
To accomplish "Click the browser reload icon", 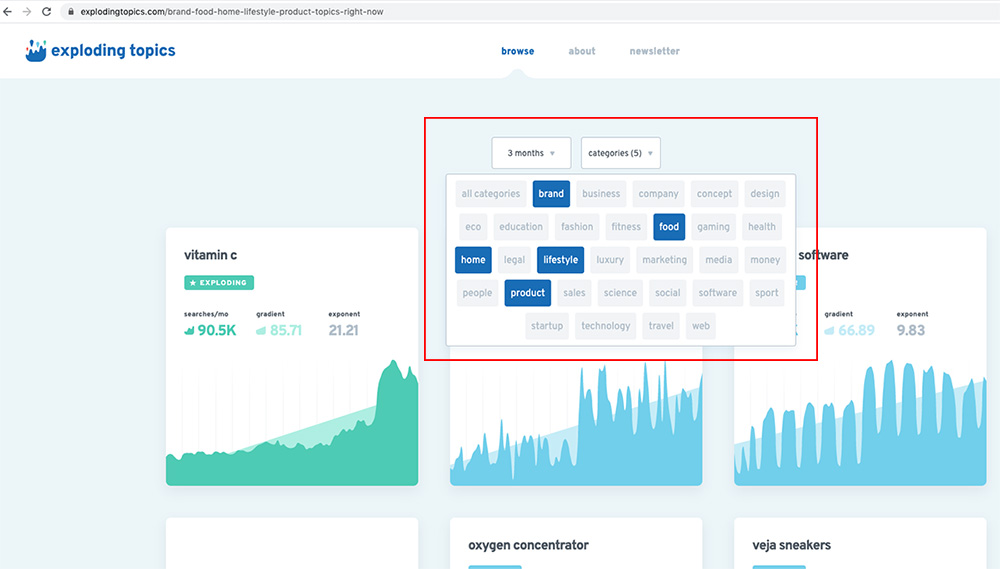I will [x=47, y=12].
